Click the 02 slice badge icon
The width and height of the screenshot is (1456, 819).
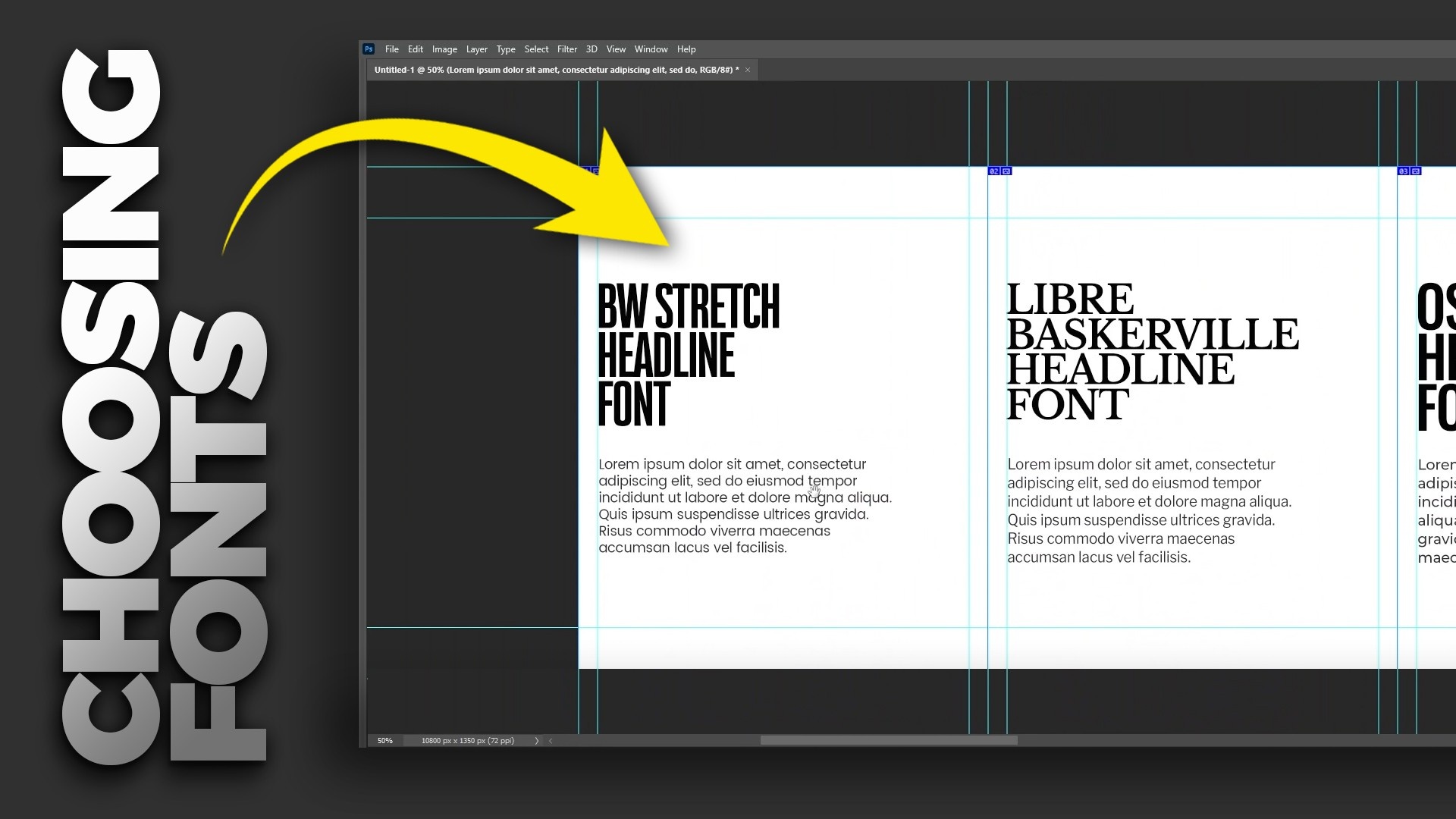pyautogui.click(x=993, y=171)
